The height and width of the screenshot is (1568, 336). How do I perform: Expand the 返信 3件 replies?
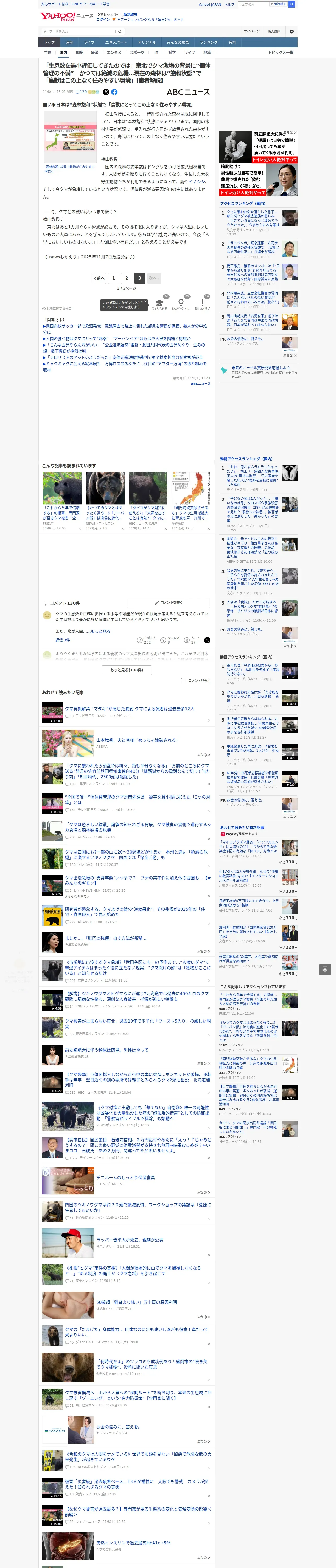[x=62, y=640]
